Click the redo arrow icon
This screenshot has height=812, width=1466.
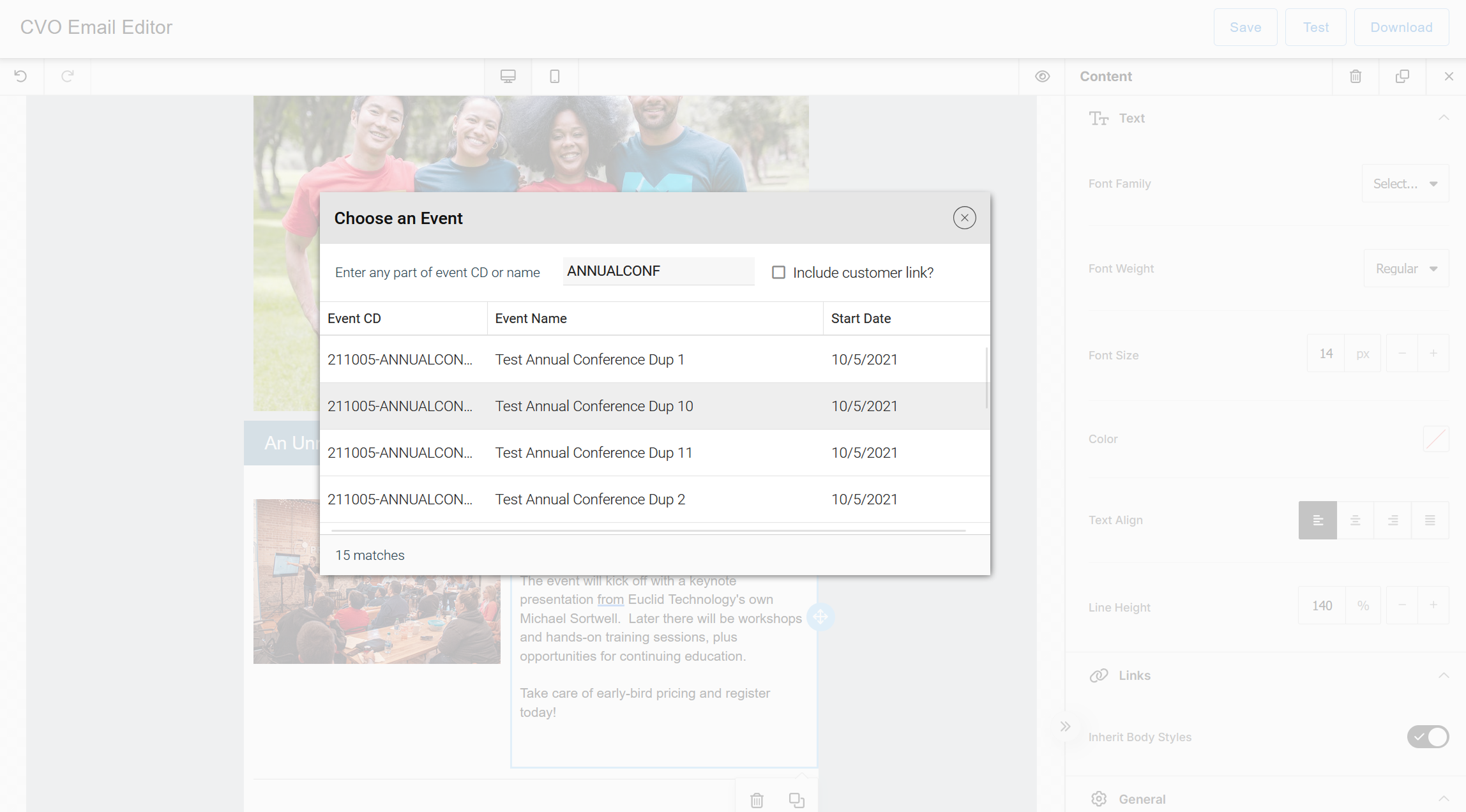coord(68,77)
